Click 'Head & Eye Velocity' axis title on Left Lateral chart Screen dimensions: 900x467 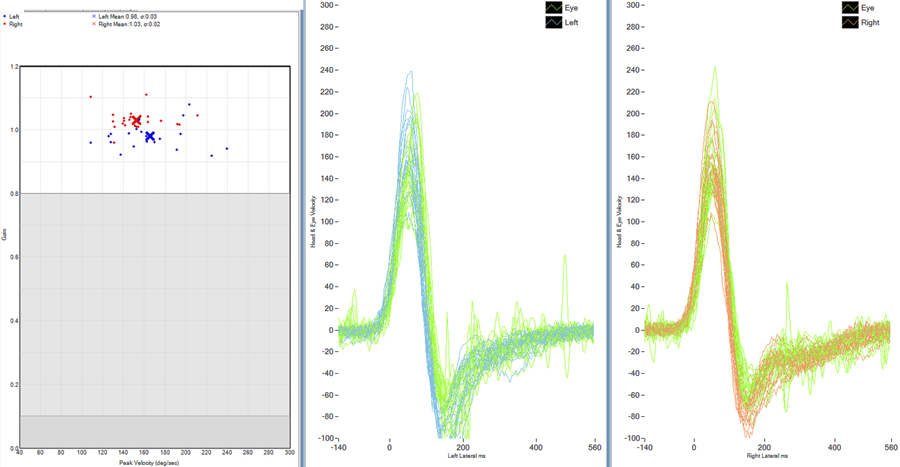point(313,221)
